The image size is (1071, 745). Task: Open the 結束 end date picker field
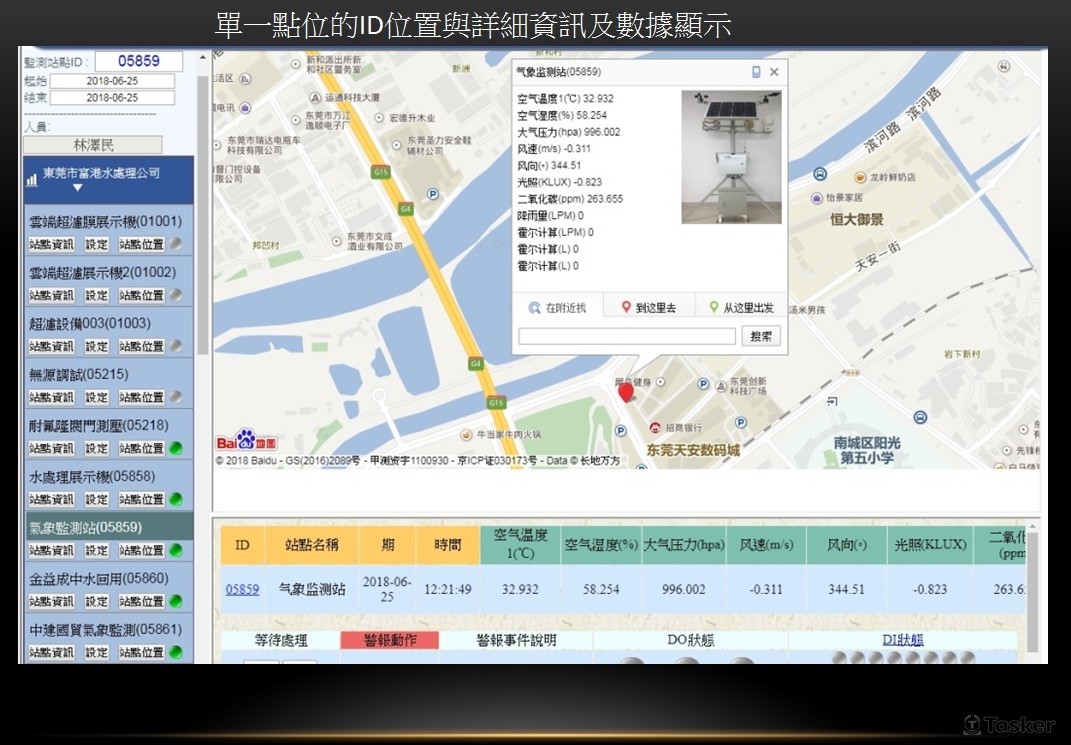(112, 98)
